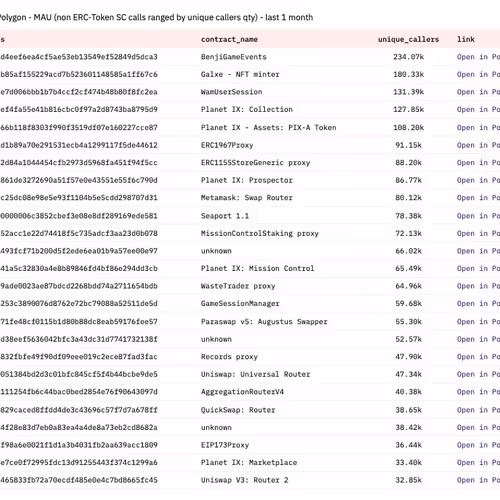The height and width of the screenshot is (500, 500).
Task: Click the 131.39k unique callers value
Action: pos(408,92)
